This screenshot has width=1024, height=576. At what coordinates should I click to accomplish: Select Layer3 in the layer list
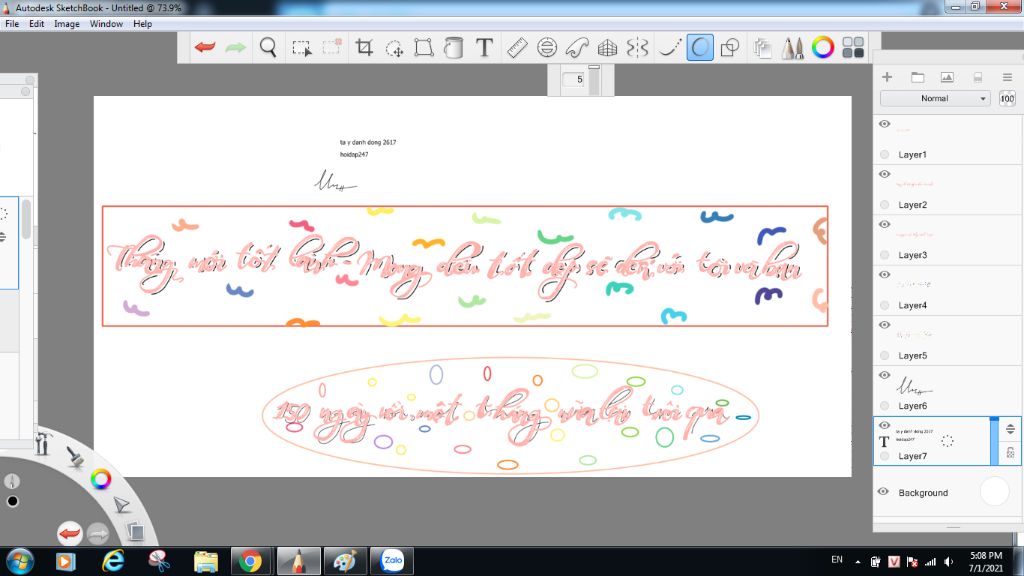click(947, 240)
